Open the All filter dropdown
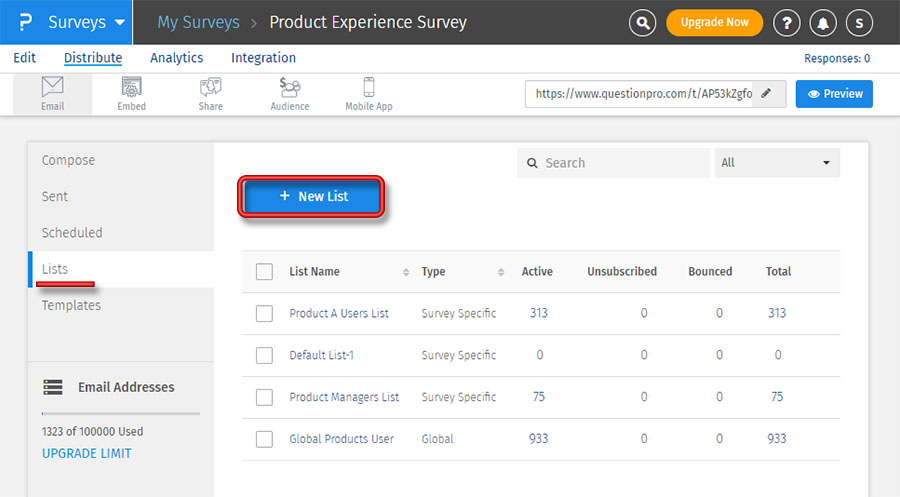 pos(777,163)
